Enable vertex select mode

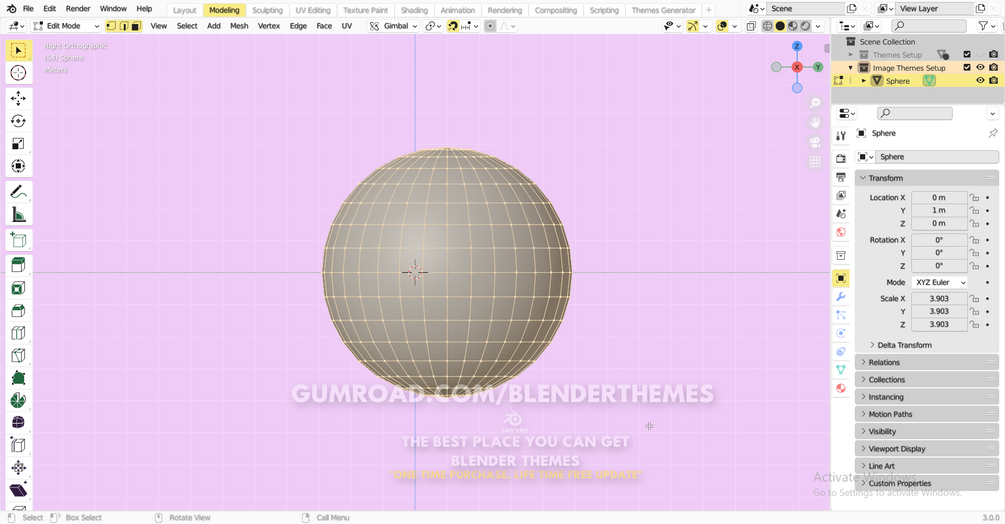(112, 26)
